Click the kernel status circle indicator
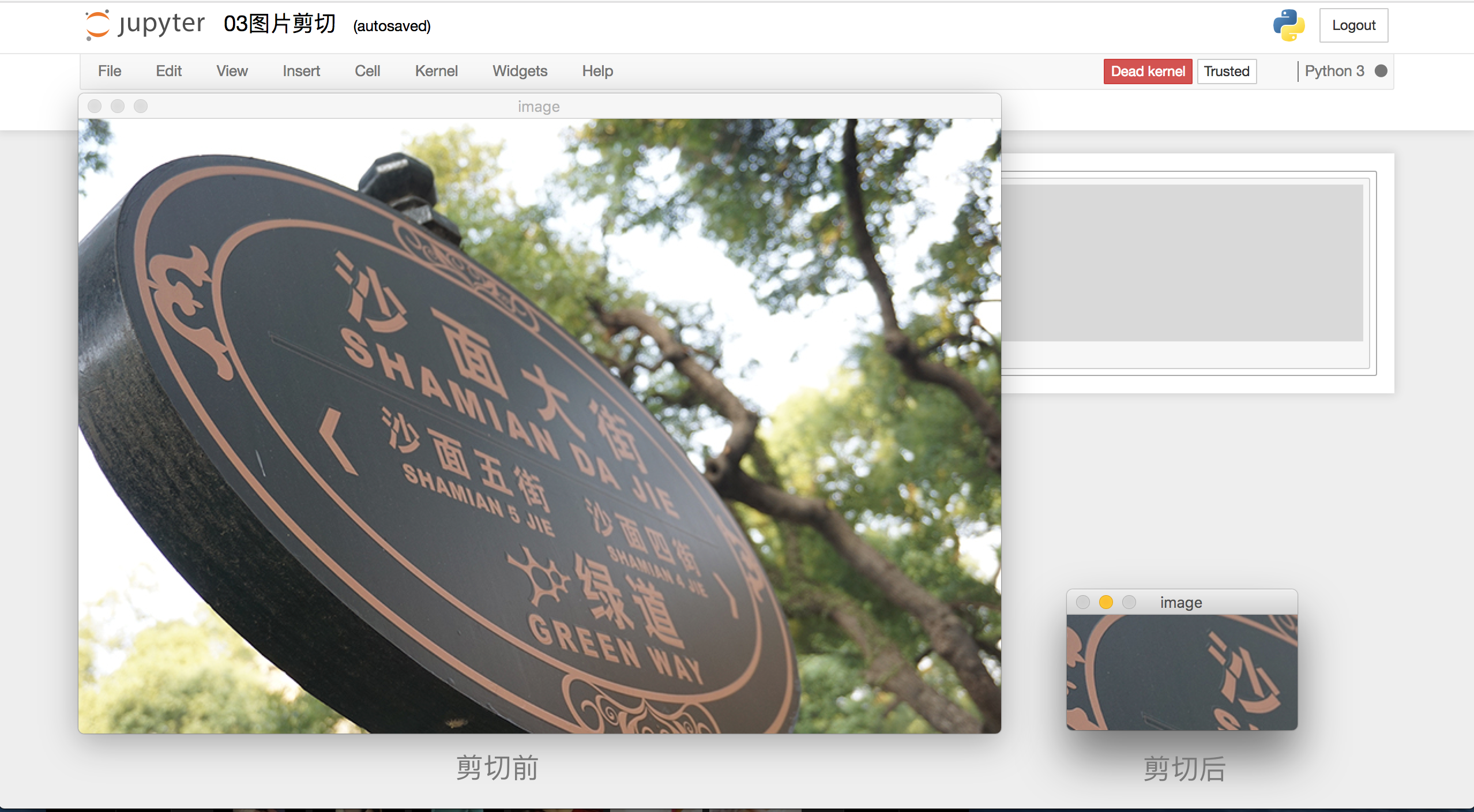The height and width of the screenshot is (812, 1474). click(1381, 71)
